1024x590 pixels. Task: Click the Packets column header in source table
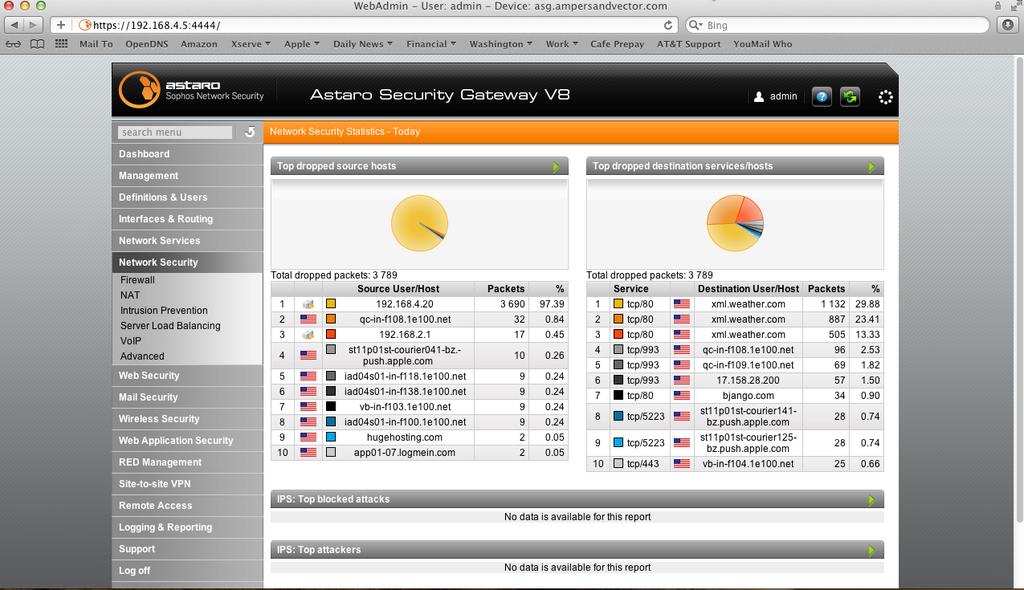click(x=505, y=288)
